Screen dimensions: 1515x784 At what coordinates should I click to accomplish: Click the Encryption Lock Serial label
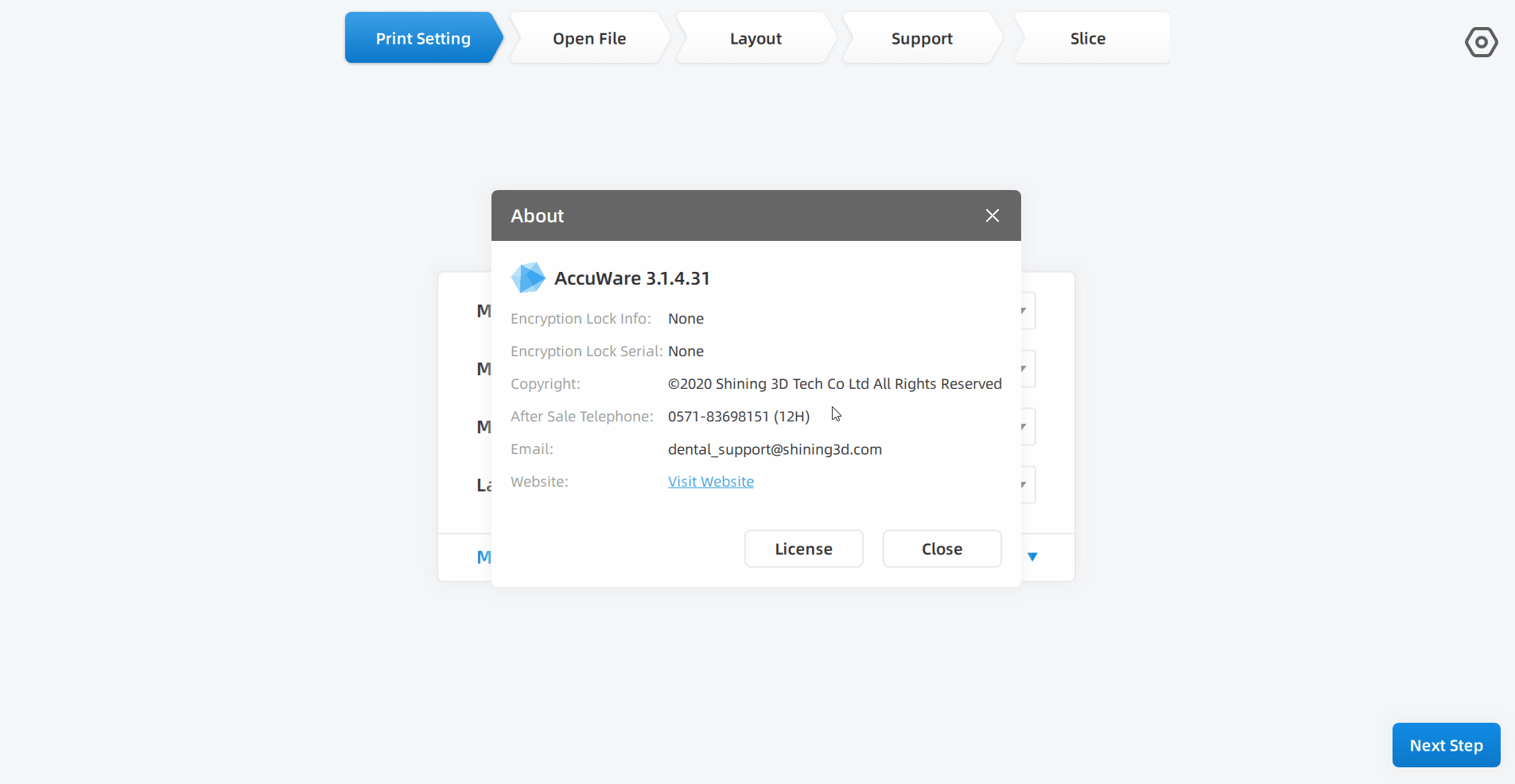586,351
